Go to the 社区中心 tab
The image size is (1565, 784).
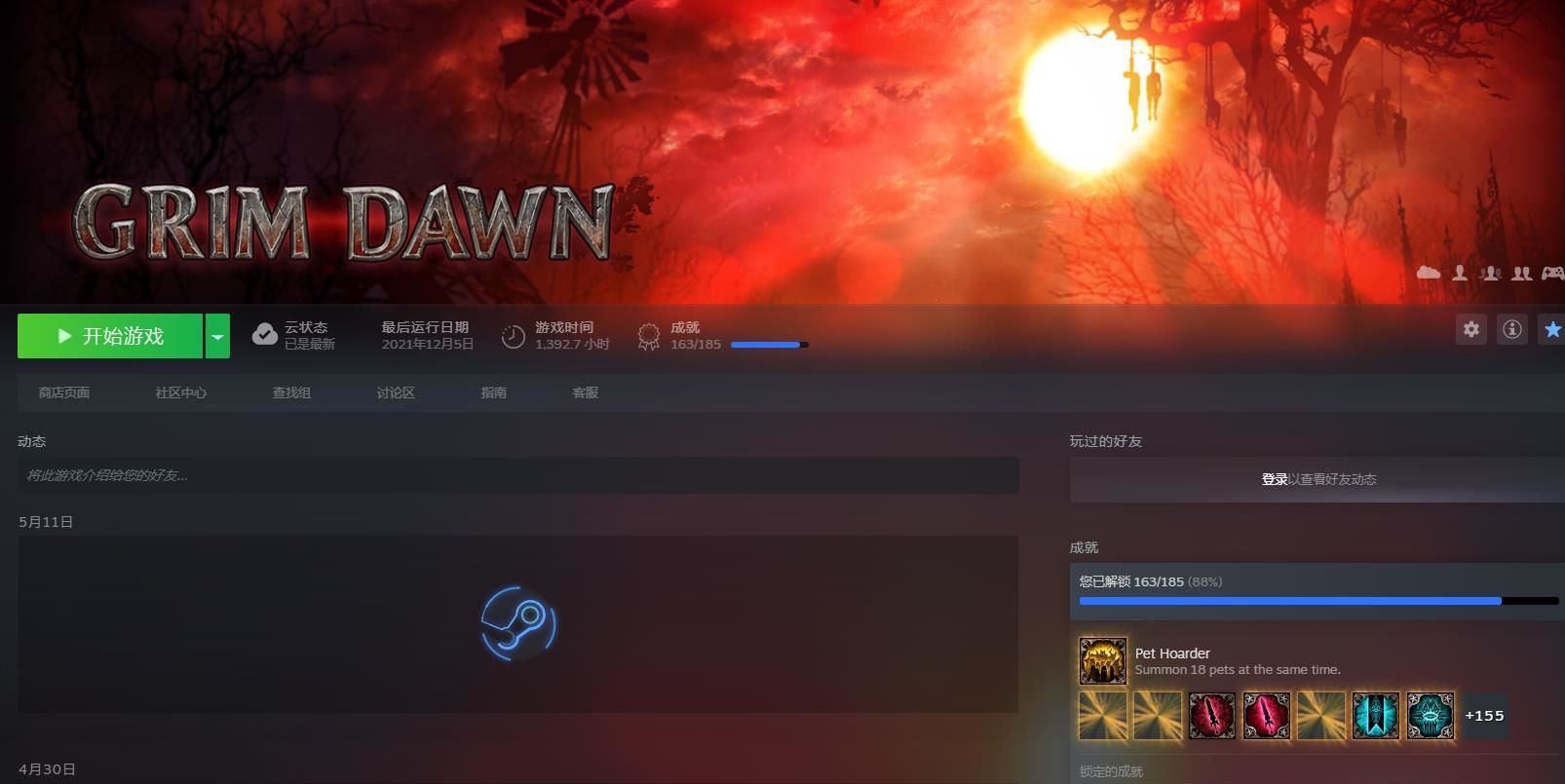coord(181,392)
